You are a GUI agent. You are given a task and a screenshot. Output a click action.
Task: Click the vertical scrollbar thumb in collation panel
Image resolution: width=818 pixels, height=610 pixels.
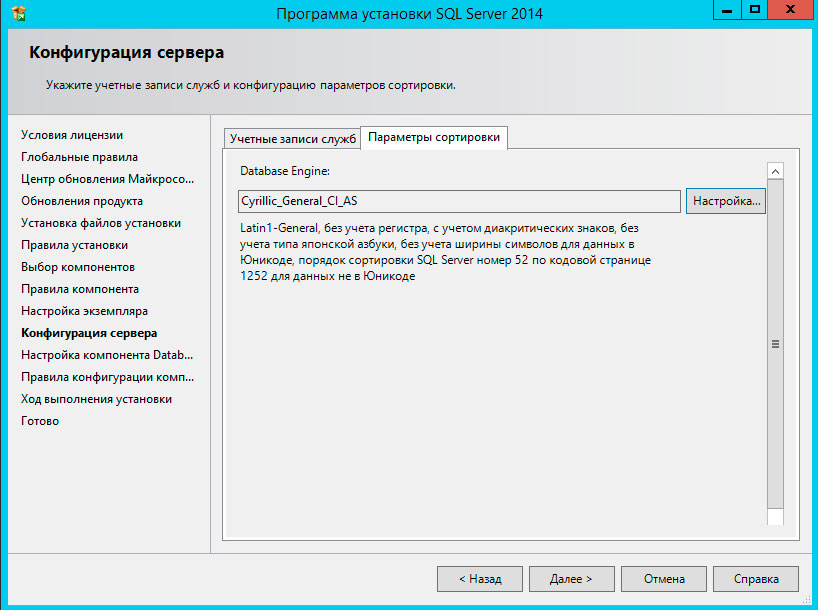(x=775, y=344)
